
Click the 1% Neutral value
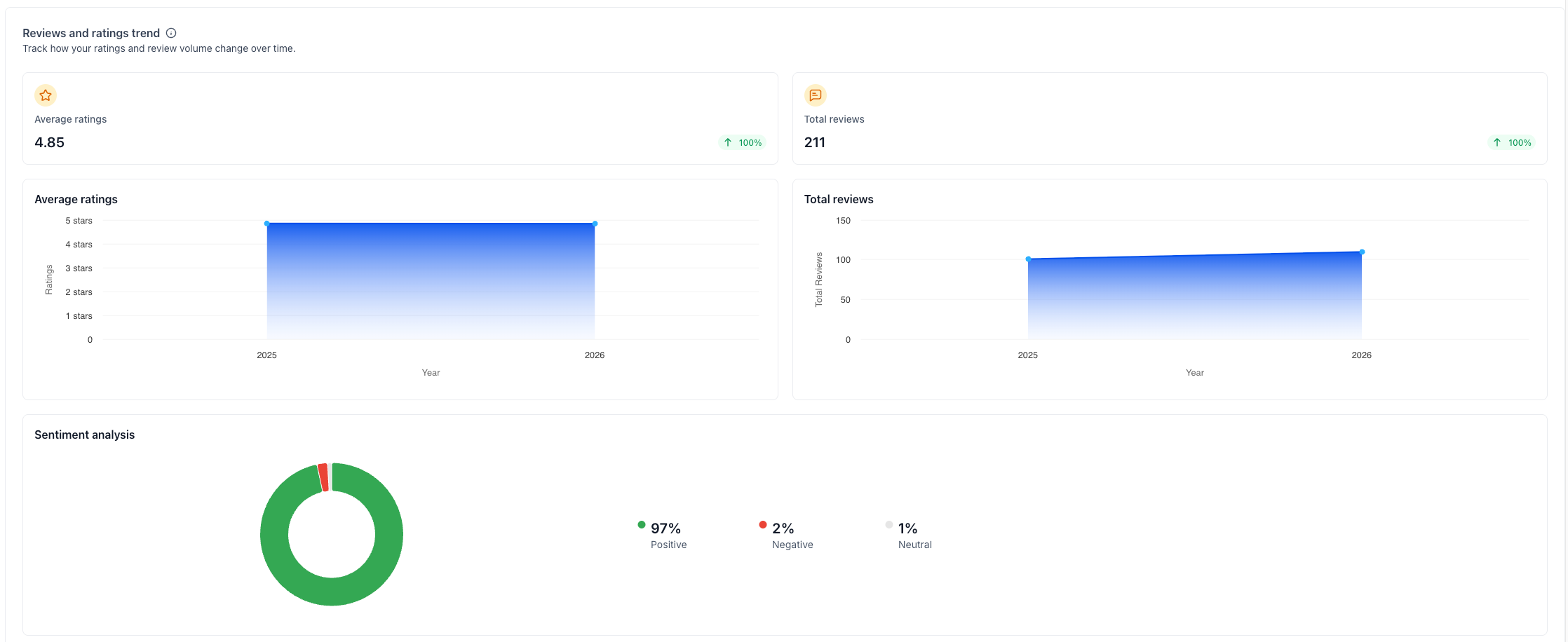click(908, 528)
